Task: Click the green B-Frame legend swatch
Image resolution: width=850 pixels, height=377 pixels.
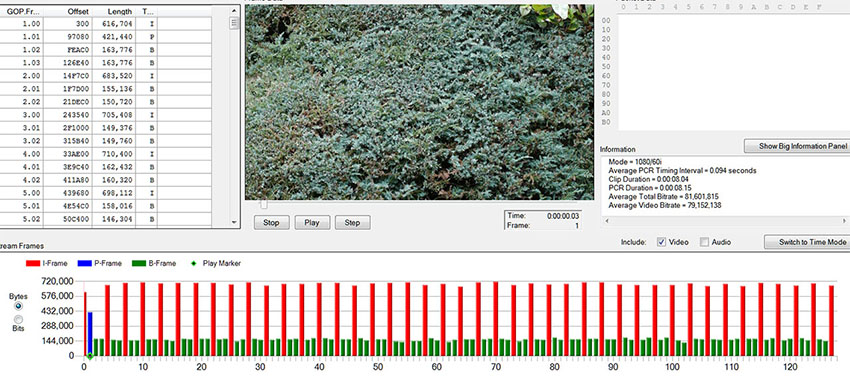Action: (x=139, y=264)
